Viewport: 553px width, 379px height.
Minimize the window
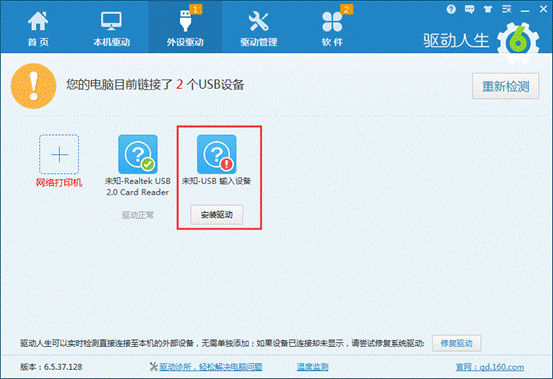click(x=525, y=11)
